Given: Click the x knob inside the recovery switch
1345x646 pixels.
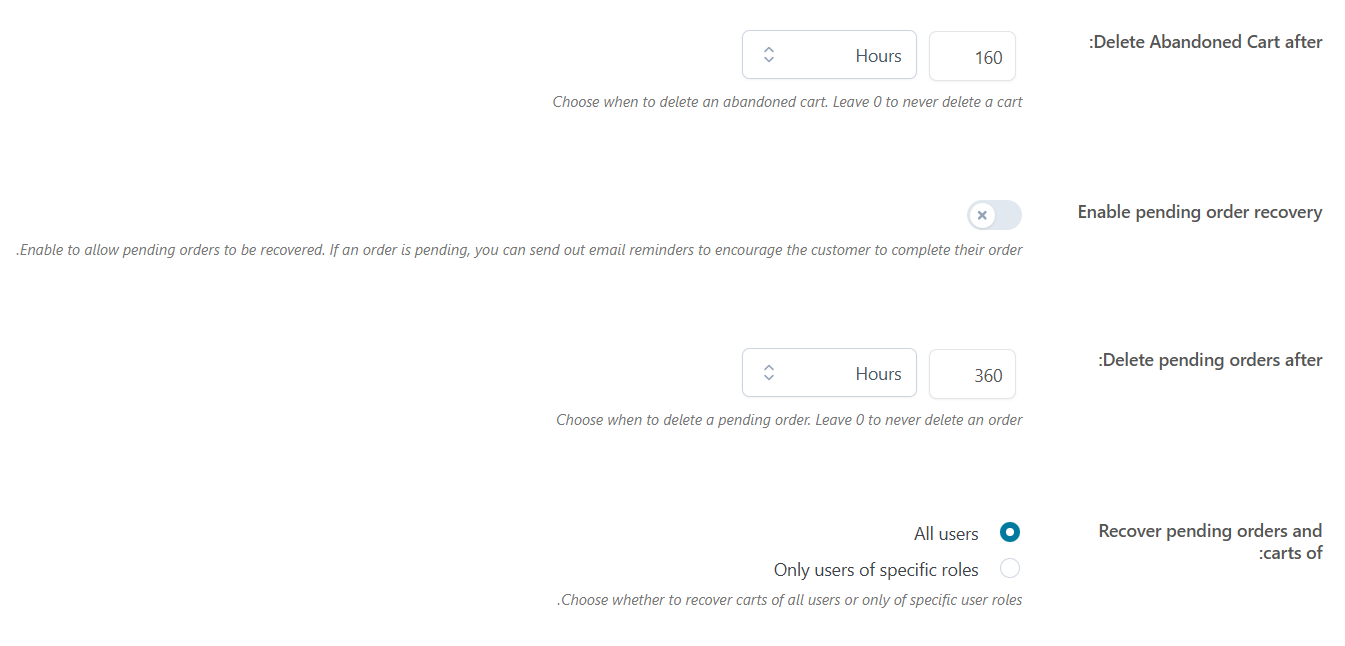Looking at the screenshot, I should [982, 215].
